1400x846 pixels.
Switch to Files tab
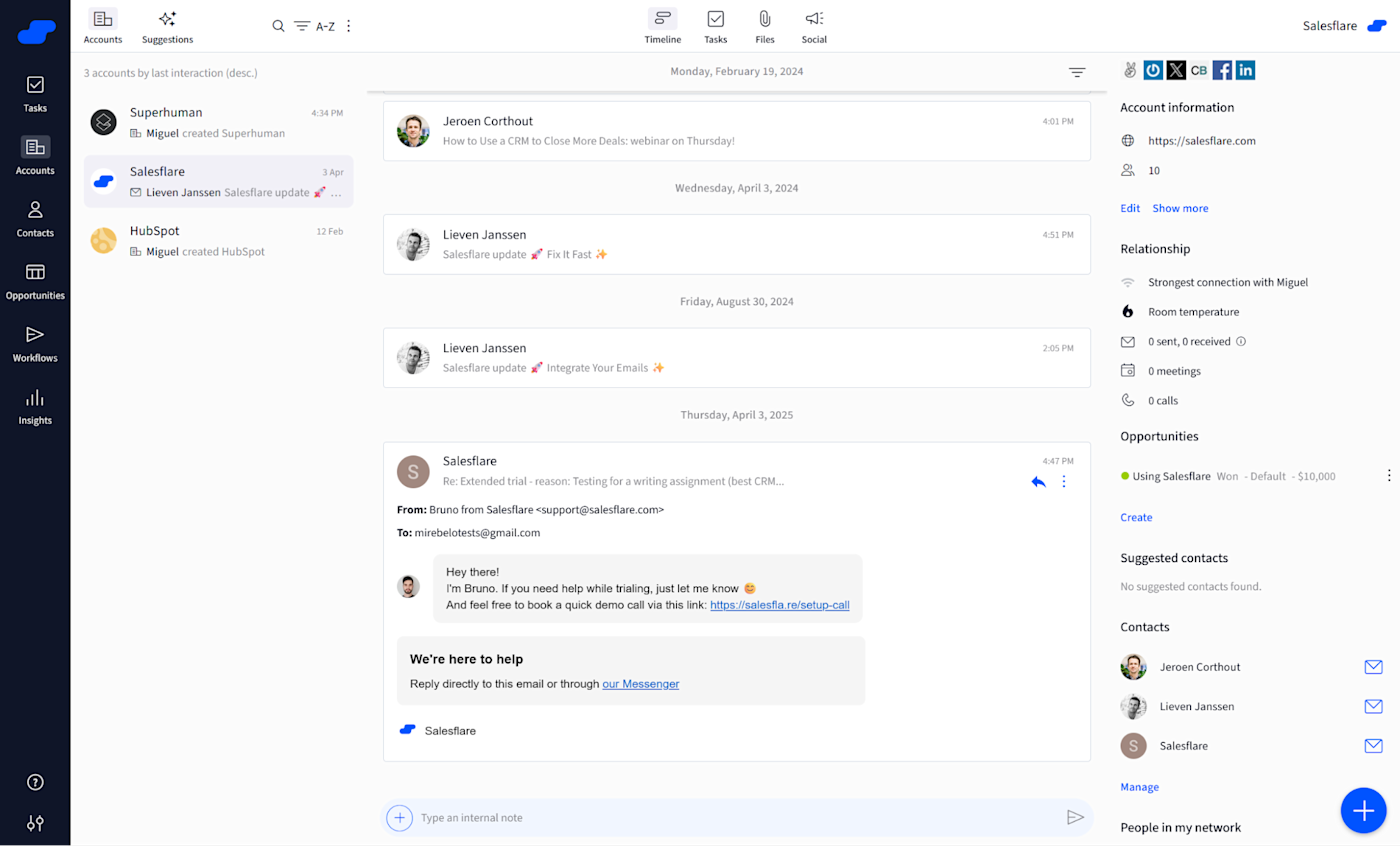click(x=764, y=27)
